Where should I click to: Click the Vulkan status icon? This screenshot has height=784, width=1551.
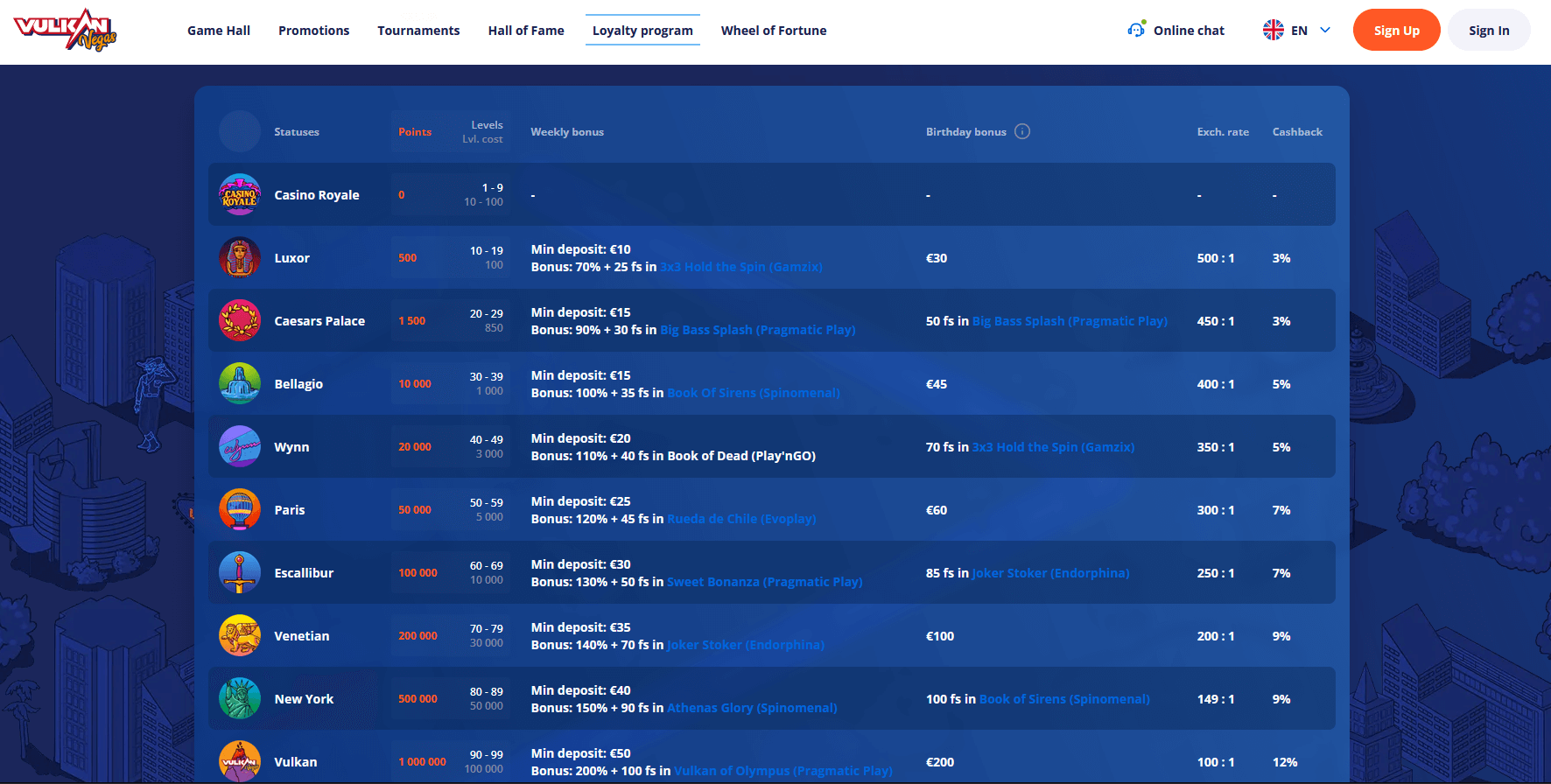point(240,761)
